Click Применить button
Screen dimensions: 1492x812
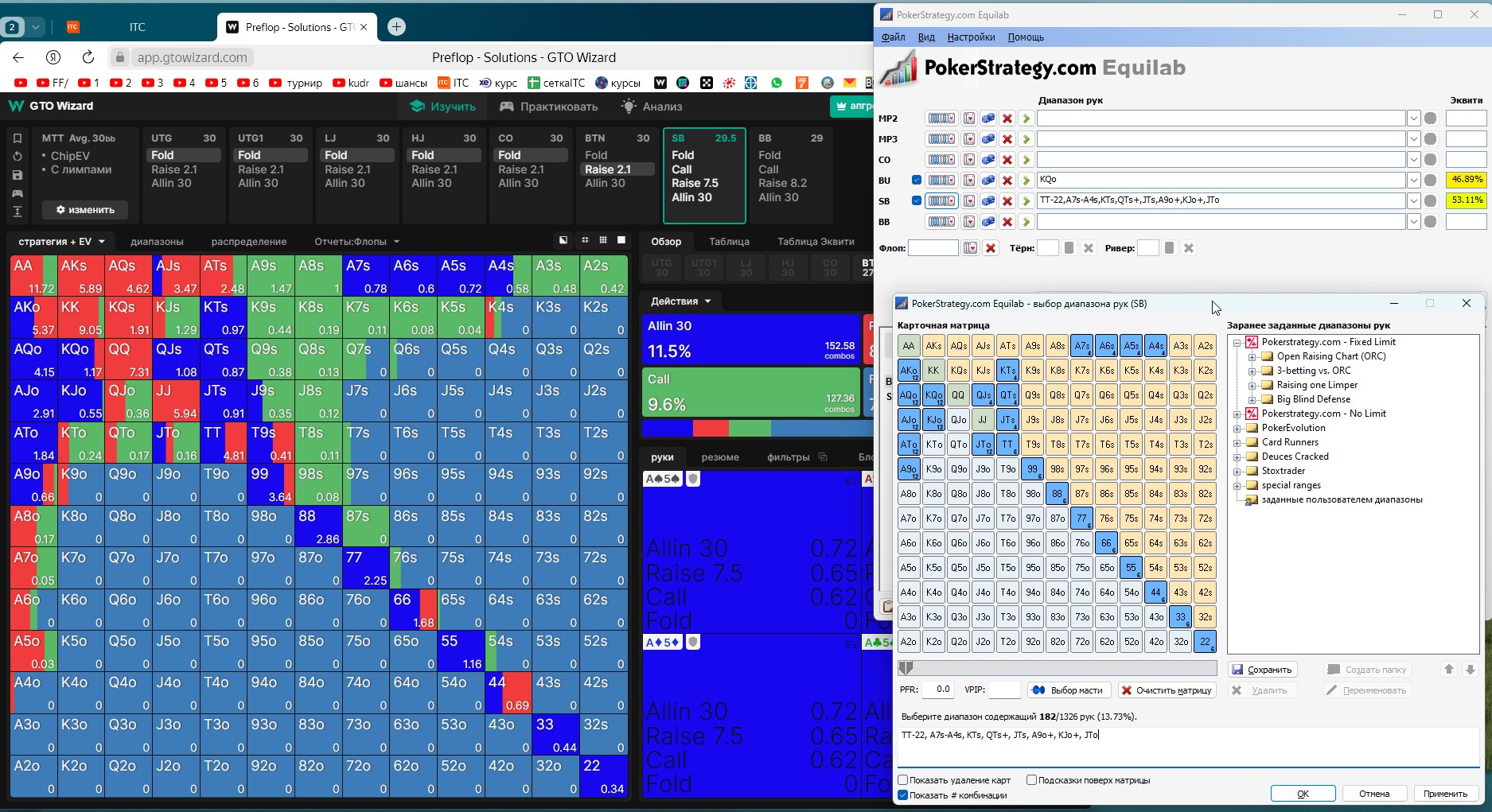[x=1445, y=794]
